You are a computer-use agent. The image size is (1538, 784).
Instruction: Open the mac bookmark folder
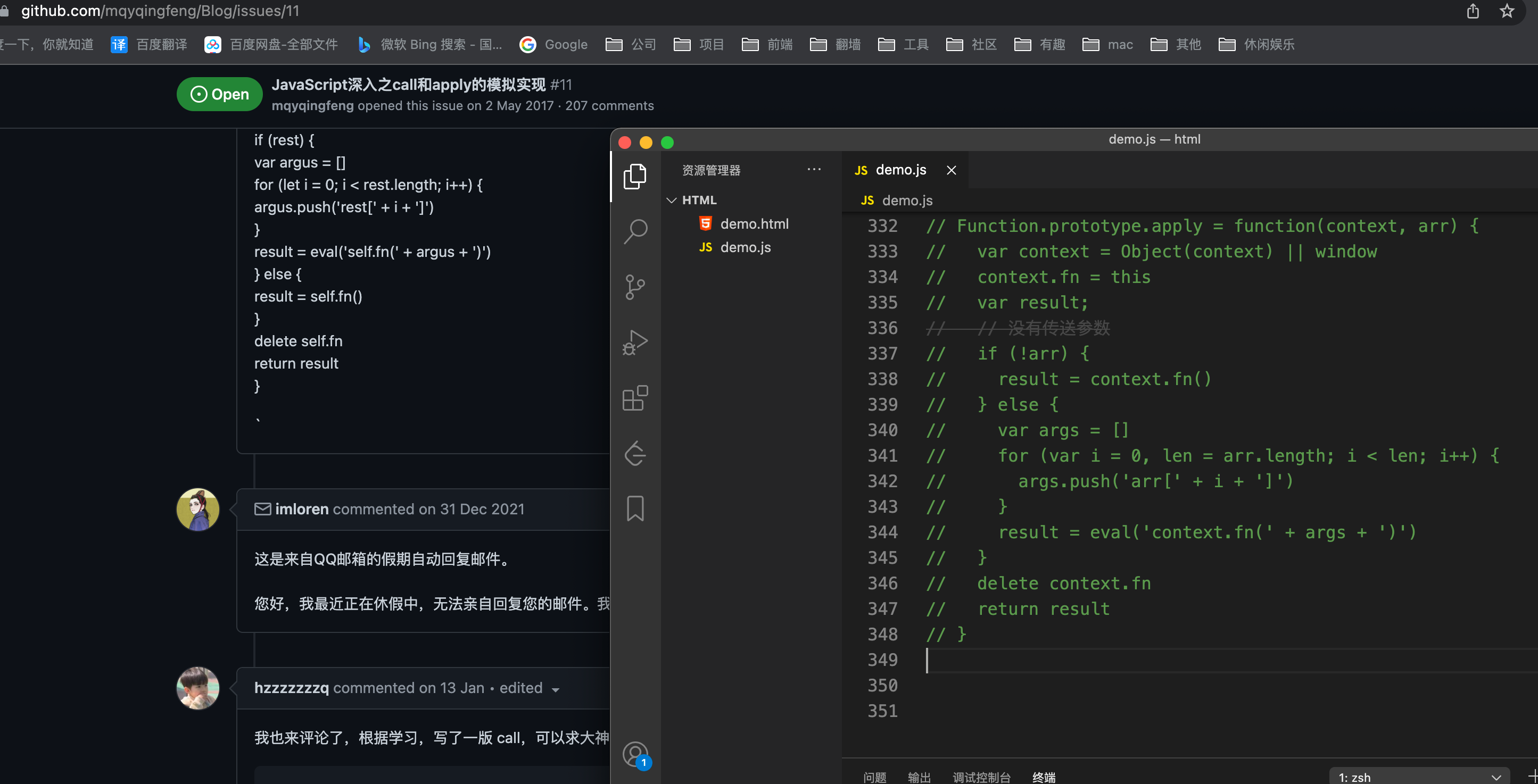point(1107,45)
